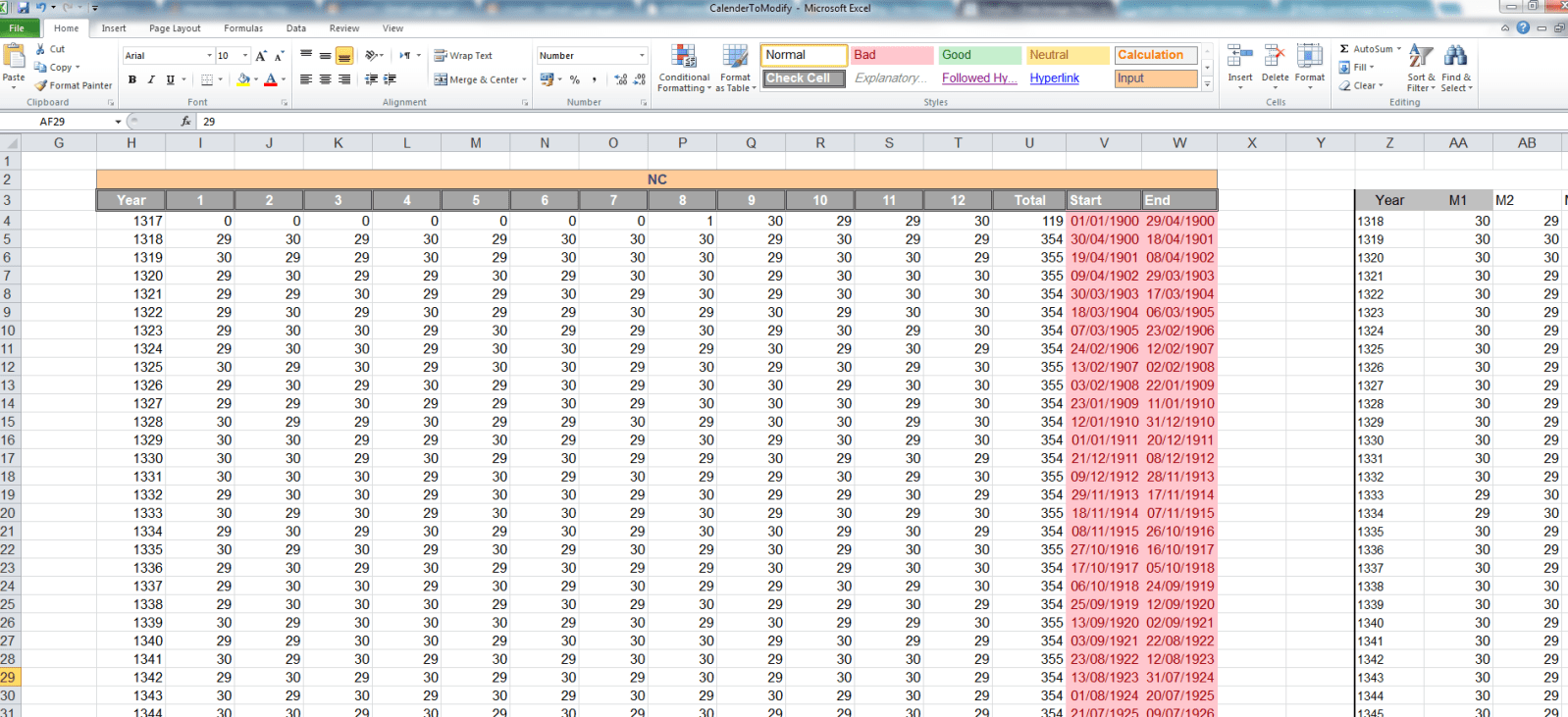
Task: Open Format as Table gallery
Action: pos(736,68)
